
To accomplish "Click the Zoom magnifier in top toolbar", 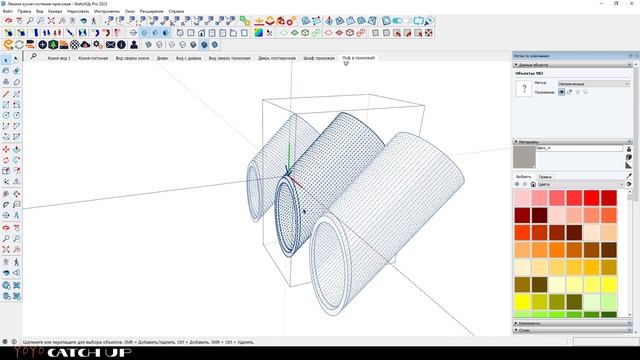I will (x=30, y=20).
